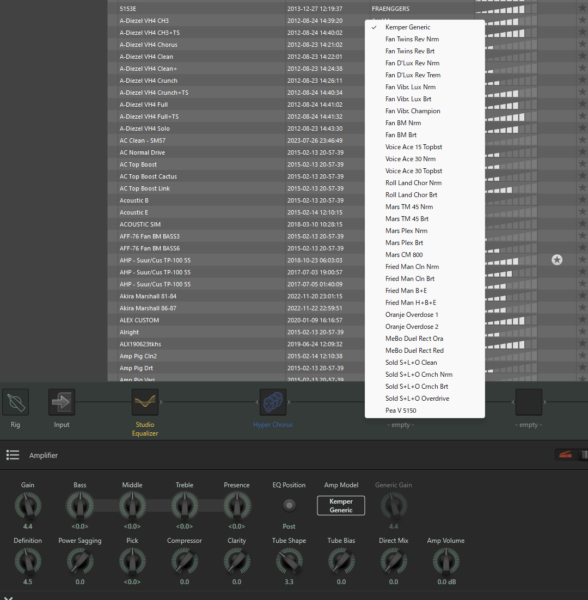
Task: Click the favorite star in AHP Suur/Cus 2018 row
Action: 557,260
